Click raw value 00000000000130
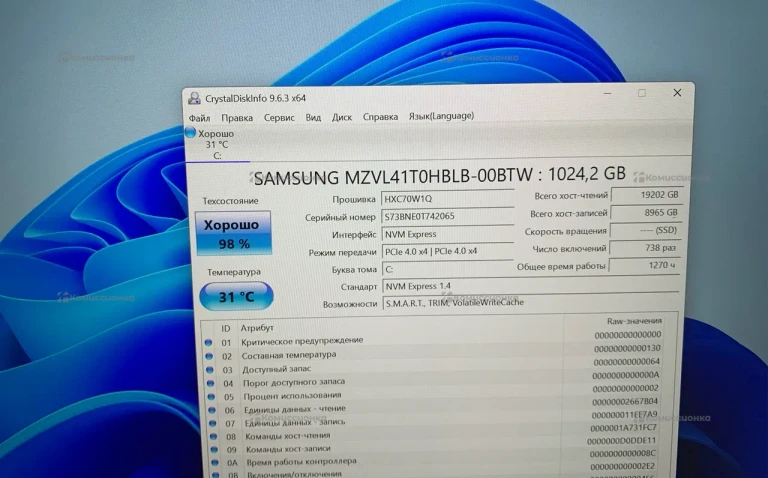The width and height of the screenshot is (768, 478). [627, 348]
